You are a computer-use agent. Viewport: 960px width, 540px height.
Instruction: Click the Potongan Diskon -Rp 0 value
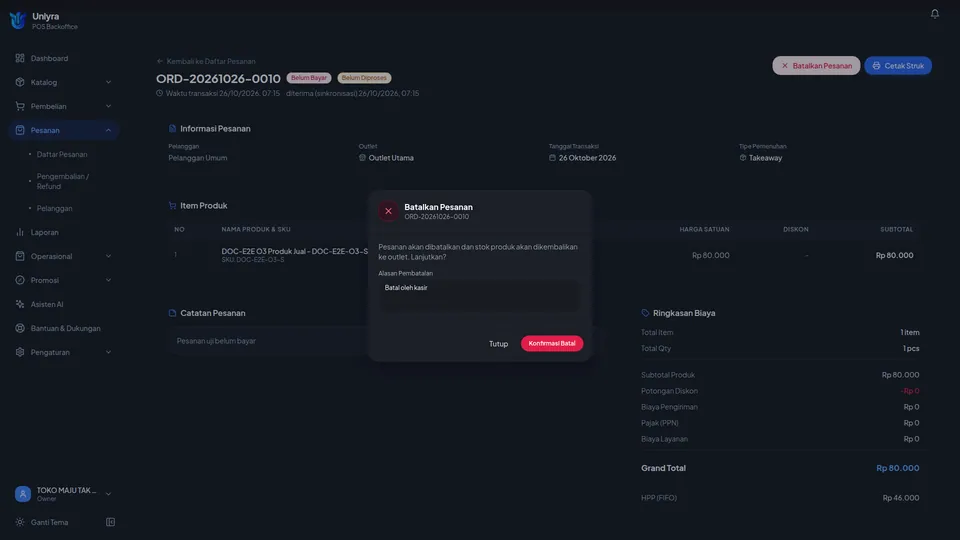point(910,391)
